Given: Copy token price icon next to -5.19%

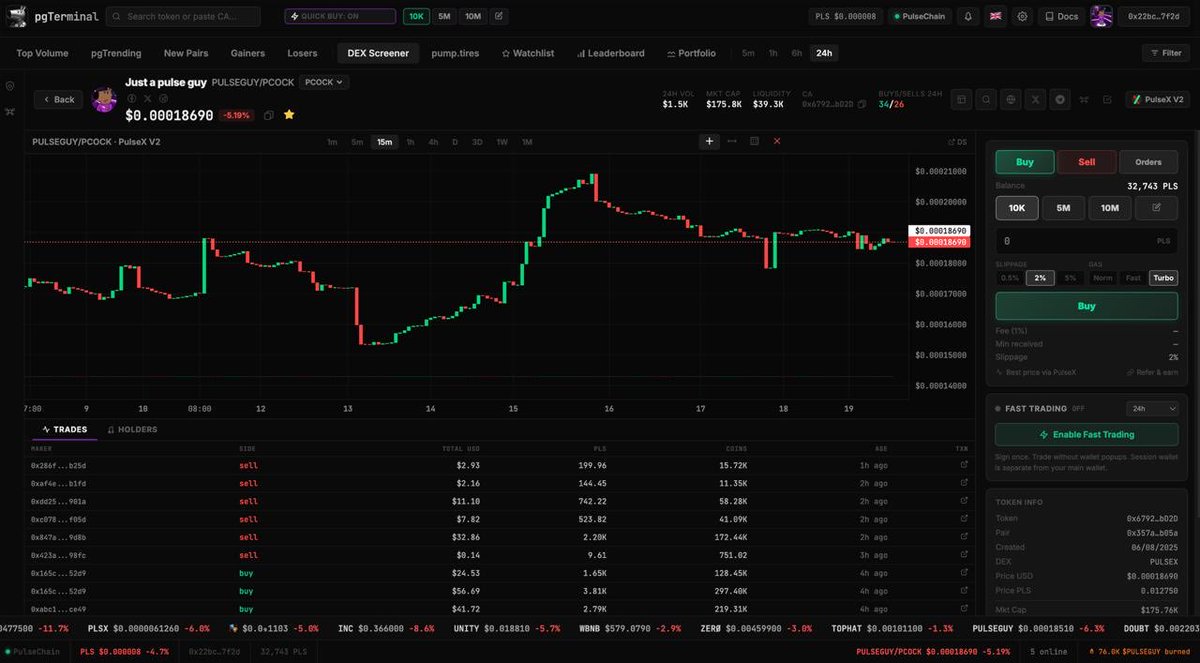Looking at the screenshot, I should pos(269,115).
